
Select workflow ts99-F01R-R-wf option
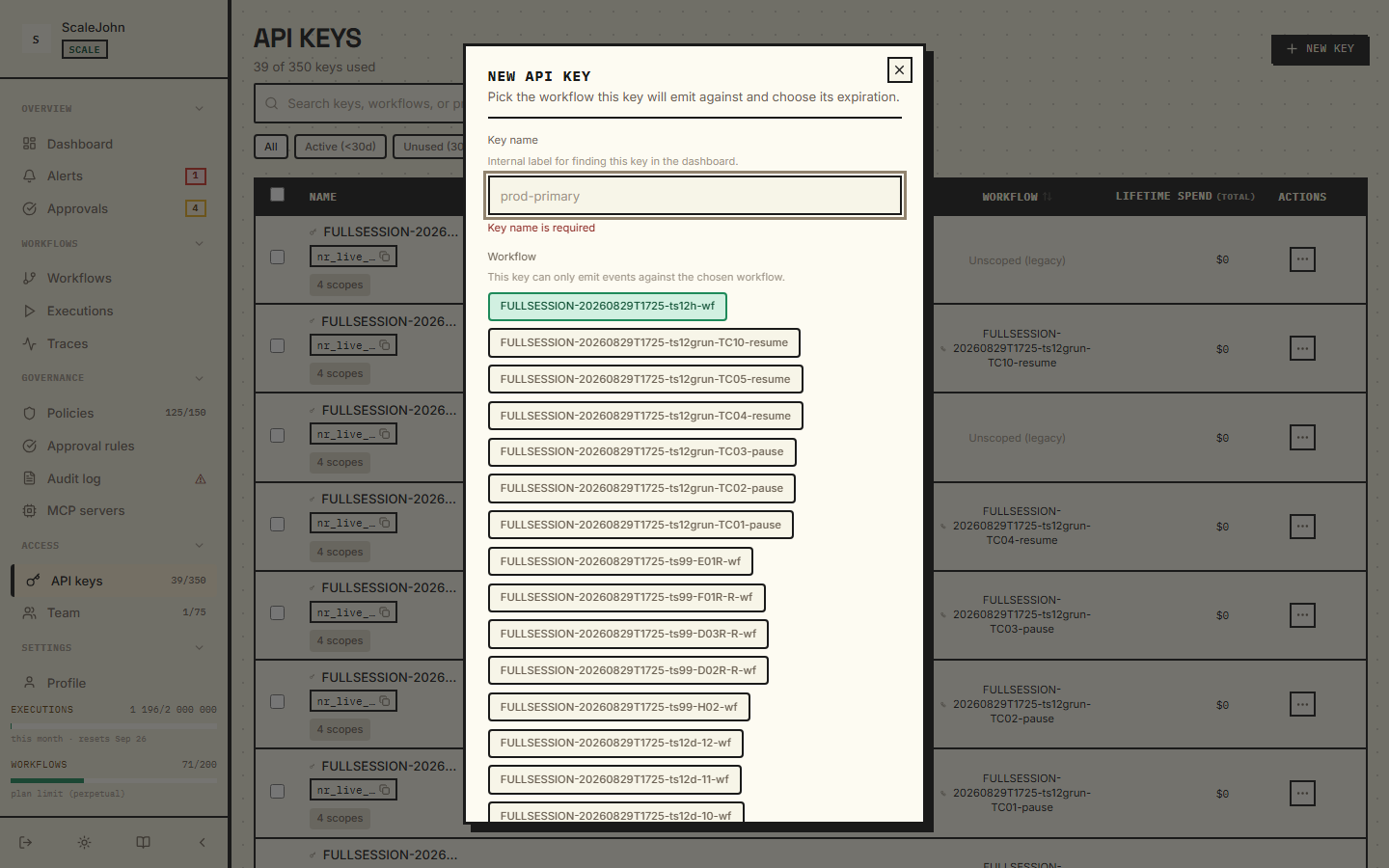tap(626, 597)
